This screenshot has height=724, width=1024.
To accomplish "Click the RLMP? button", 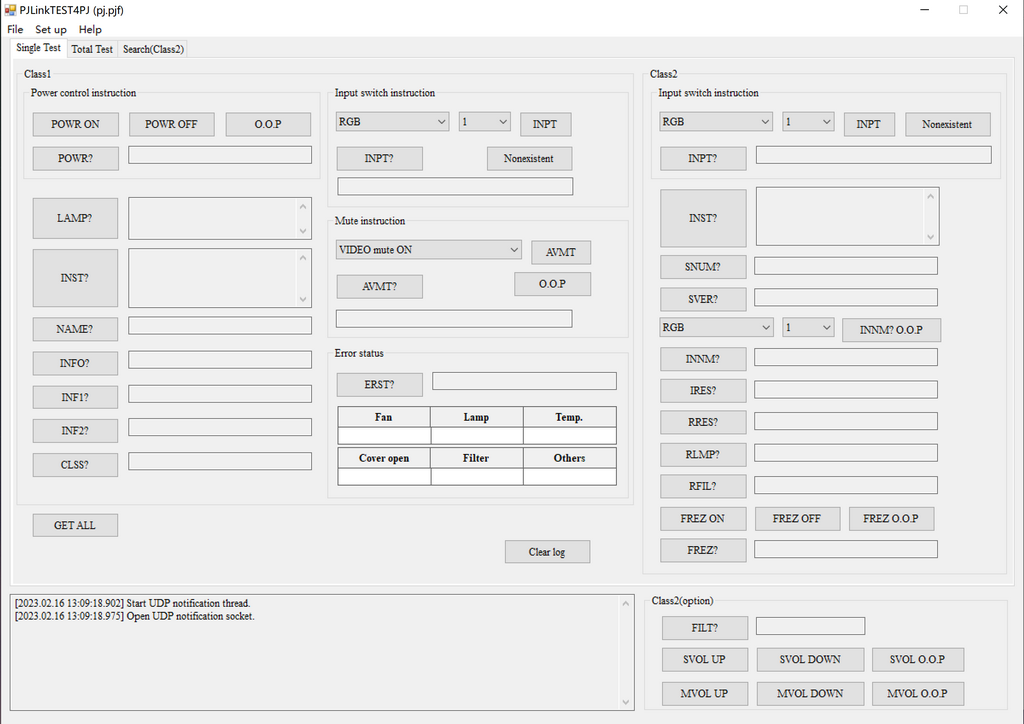I will click(703, 454).
